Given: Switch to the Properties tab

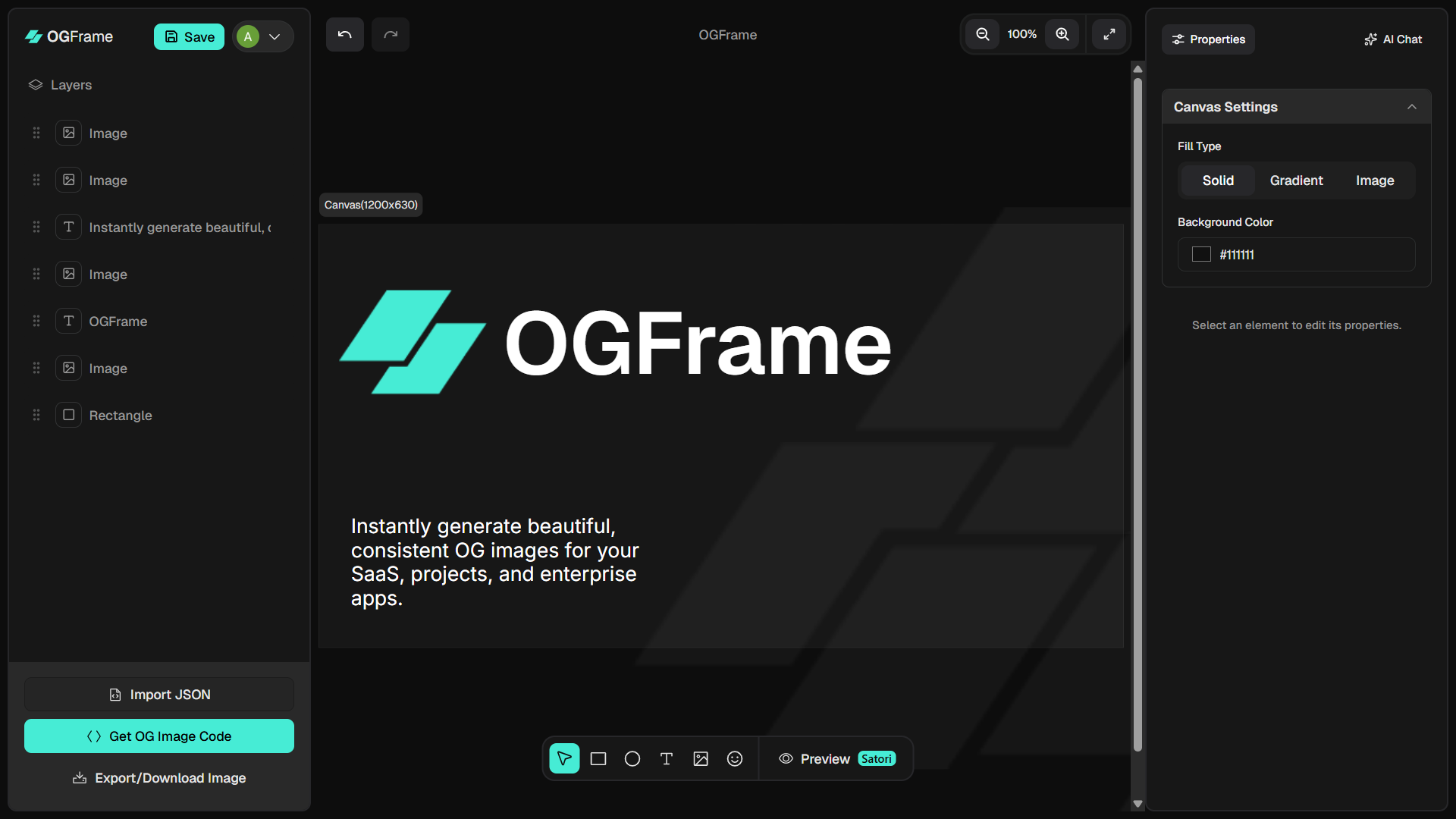Looking at the screenshot, I should [1208, 39].
